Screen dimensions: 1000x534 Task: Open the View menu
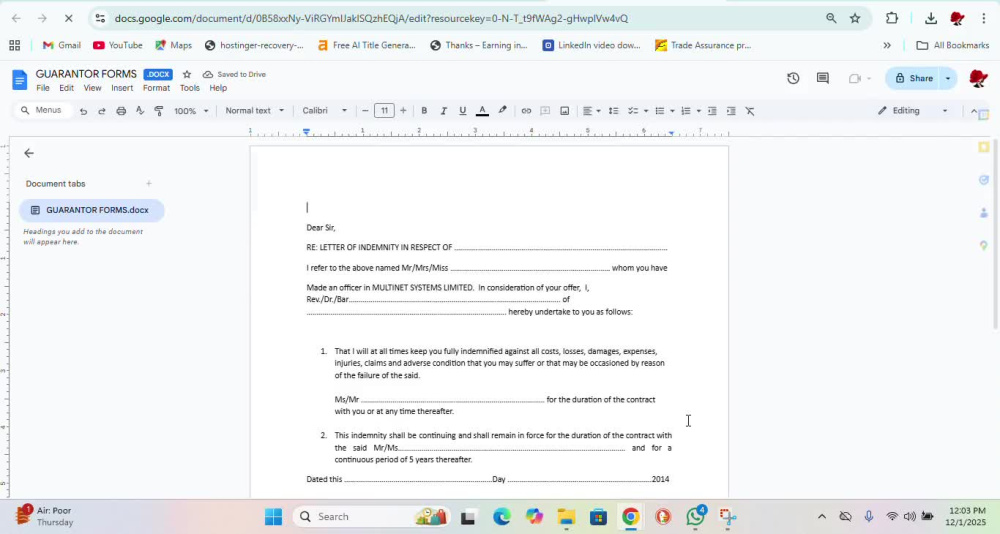92,88
